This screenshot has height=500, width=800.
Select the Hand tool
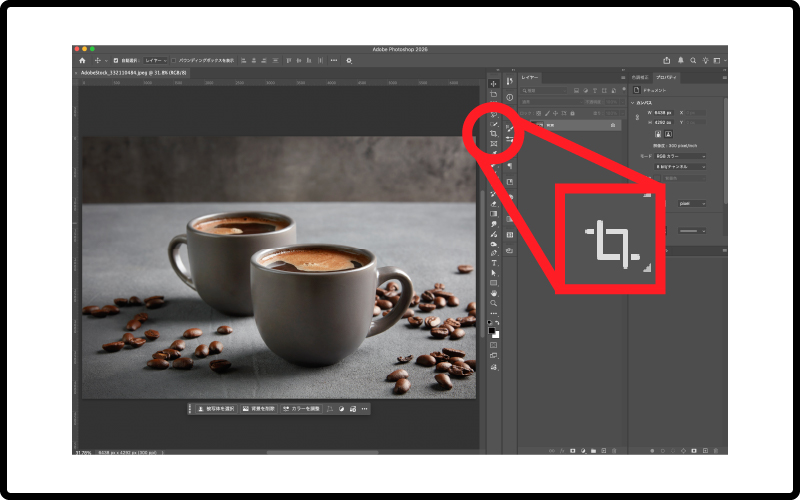pos(493,292)
